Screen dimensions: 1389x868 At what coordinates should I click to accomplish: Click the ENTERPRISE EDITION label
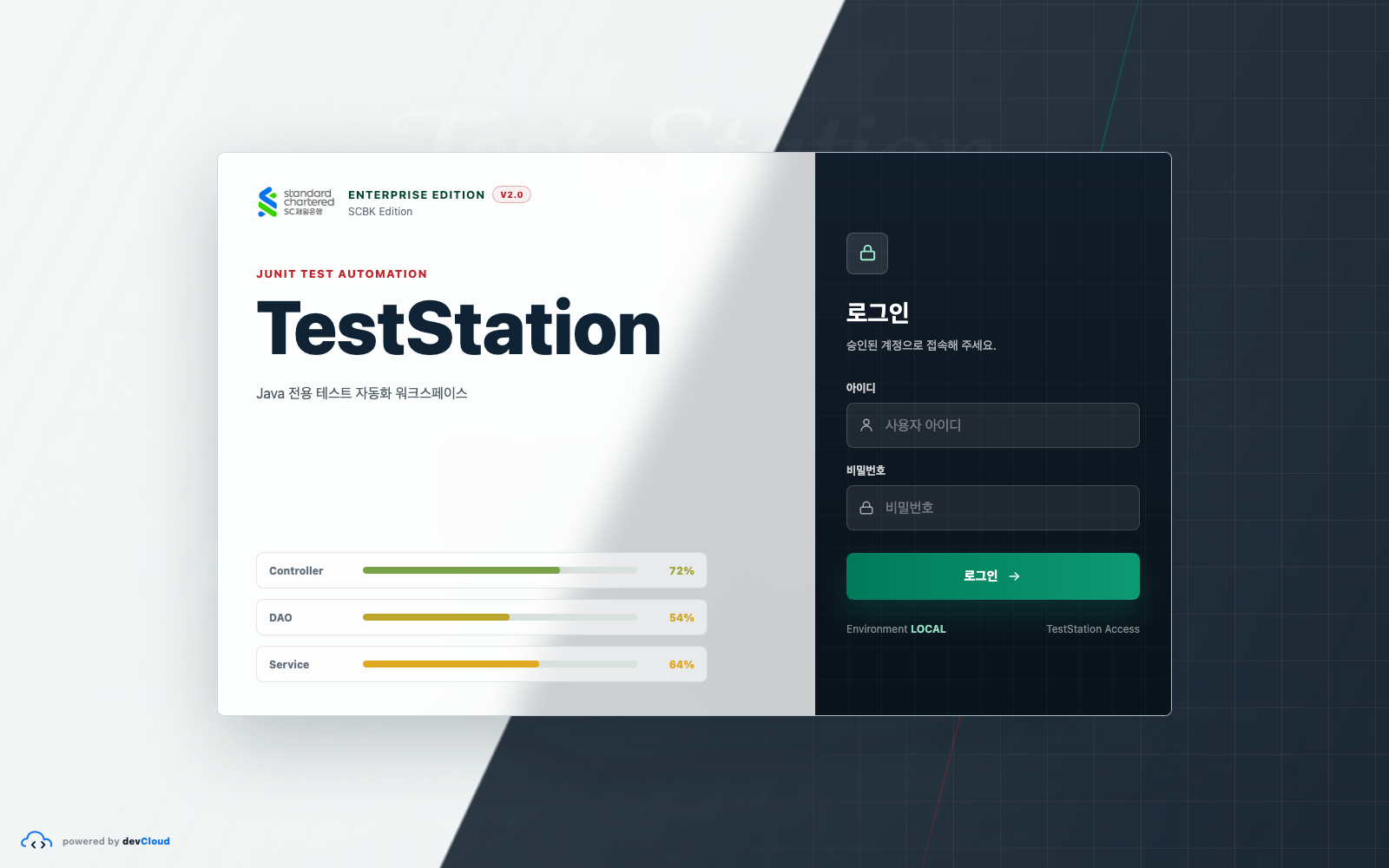pyautogui.click(x=417, y=194)
